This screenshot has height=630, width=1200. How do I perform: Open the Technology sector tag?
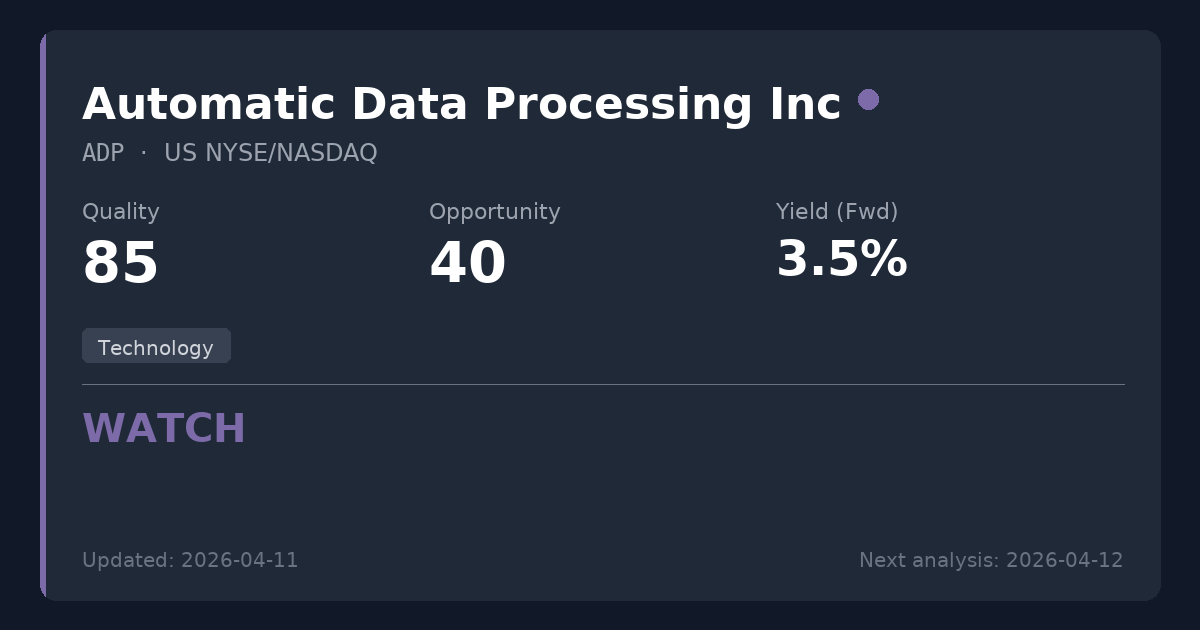click(x=156, y=347)
